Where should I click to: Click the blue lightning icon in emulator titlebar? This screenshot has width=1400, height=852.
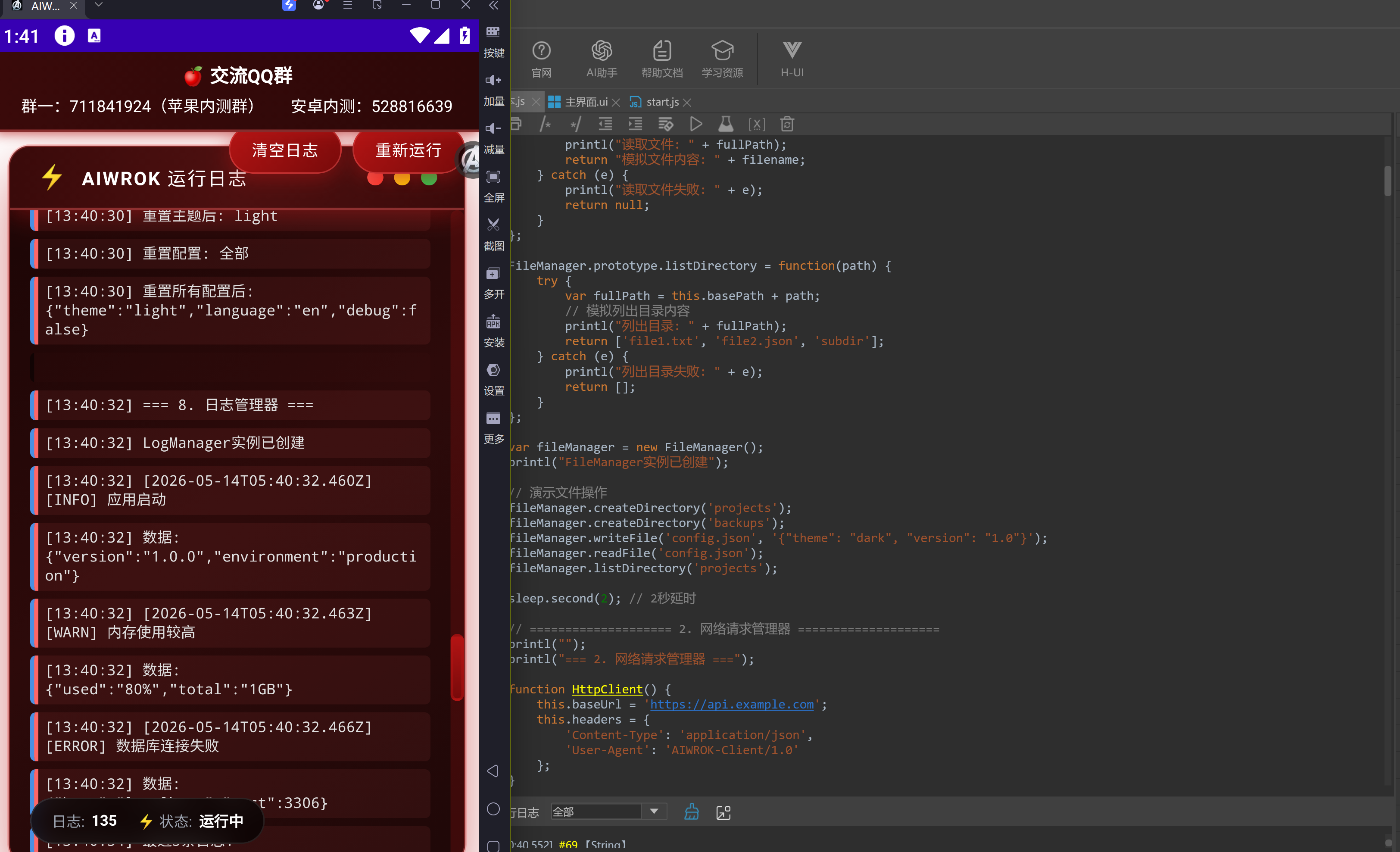(289, 5)
